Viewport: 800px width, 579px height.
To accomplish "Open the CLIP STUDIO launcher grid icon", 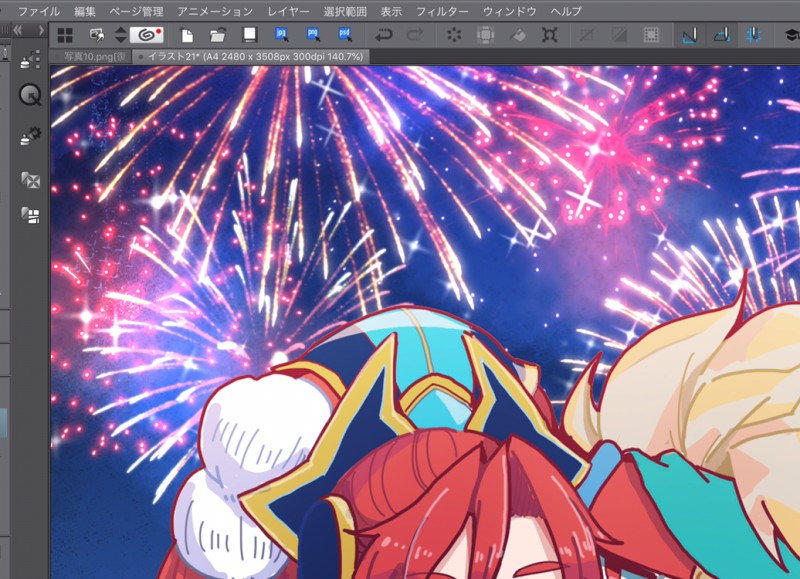I will point(65,35).
